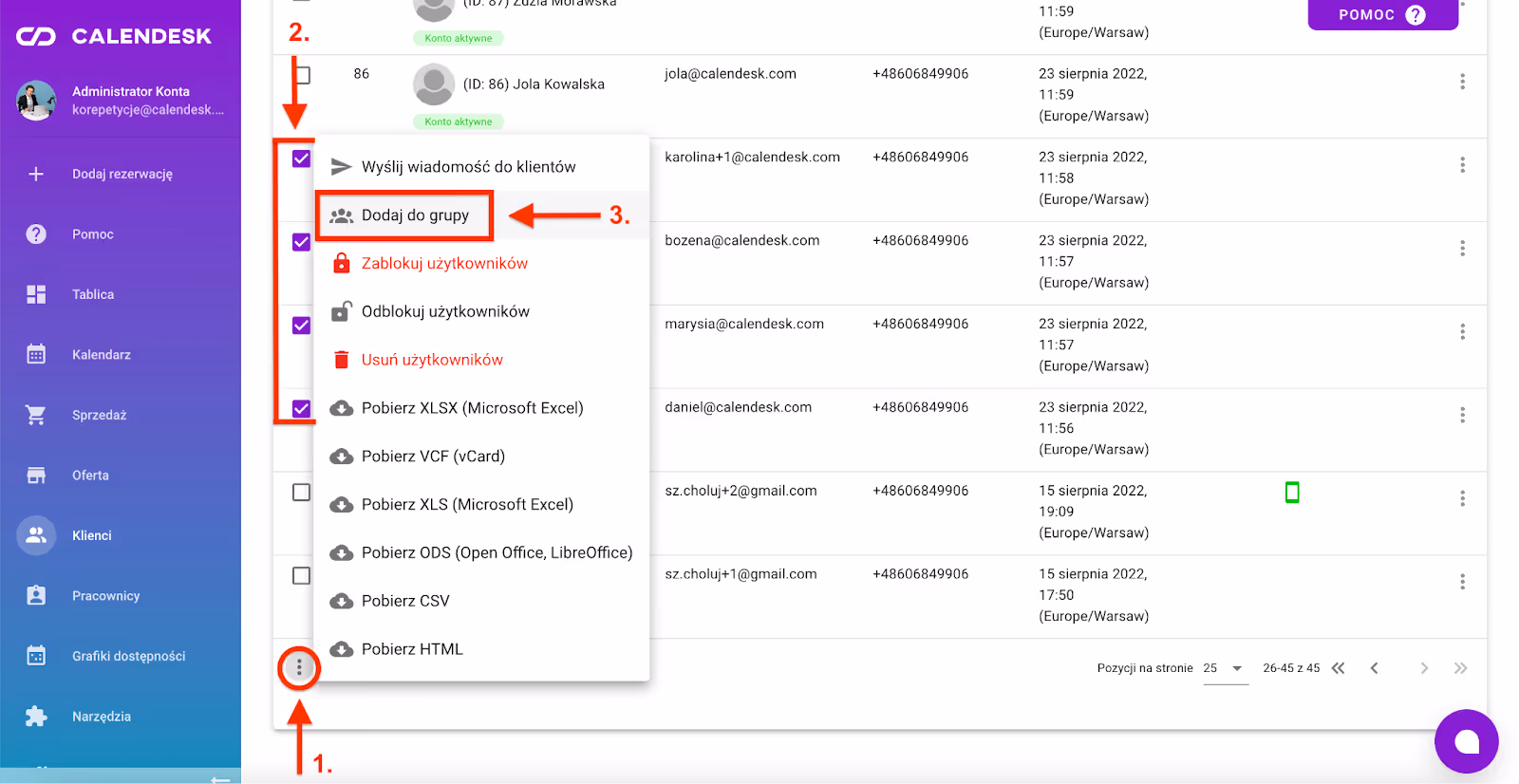Viewport: 1519px width, 784px height.
Task: Open the Tablica dashboard in the sidebar
Action: (93, 294)
